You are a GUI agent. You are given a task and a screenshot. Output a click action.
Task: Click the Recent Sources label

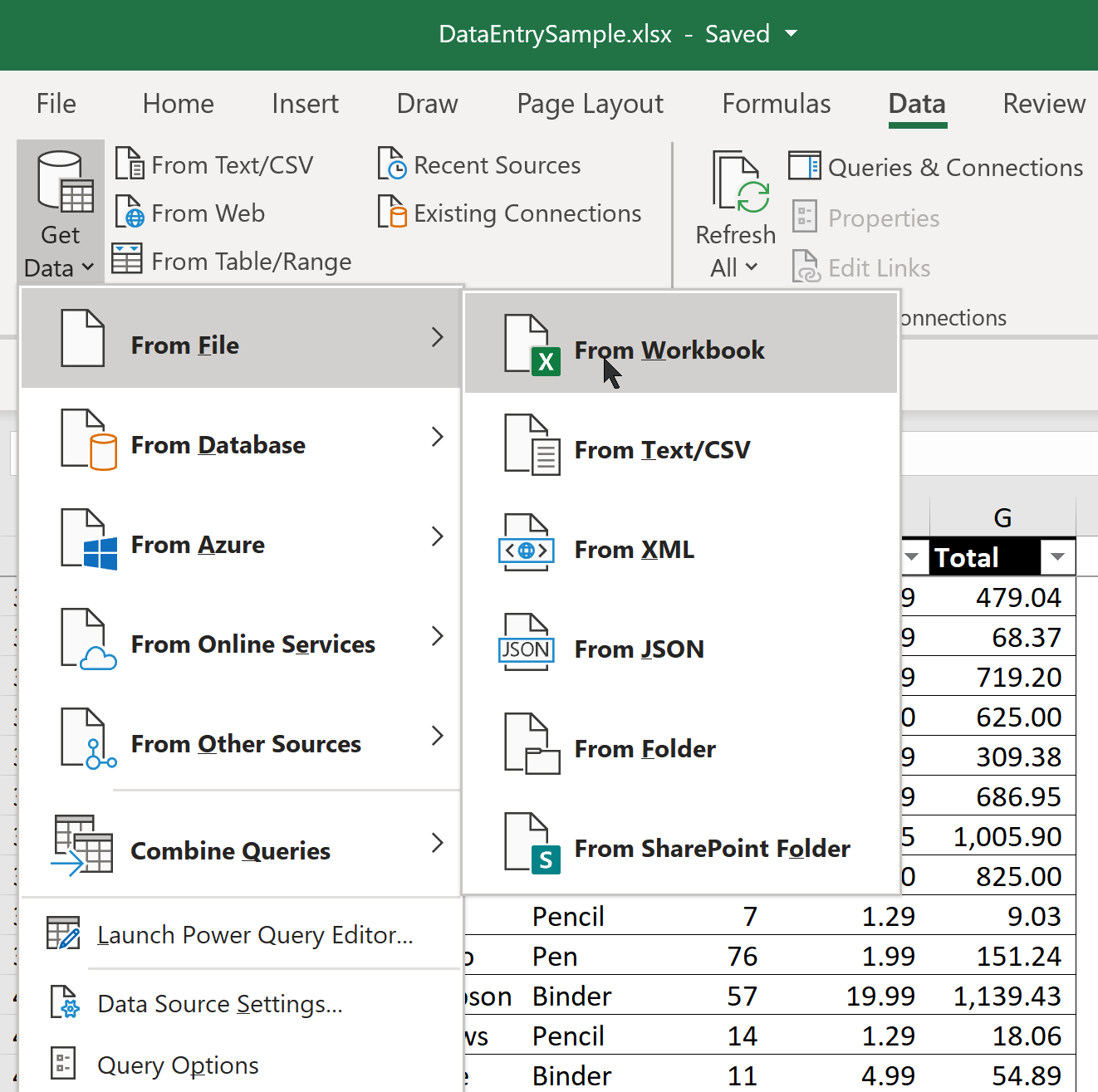[498, 165]
